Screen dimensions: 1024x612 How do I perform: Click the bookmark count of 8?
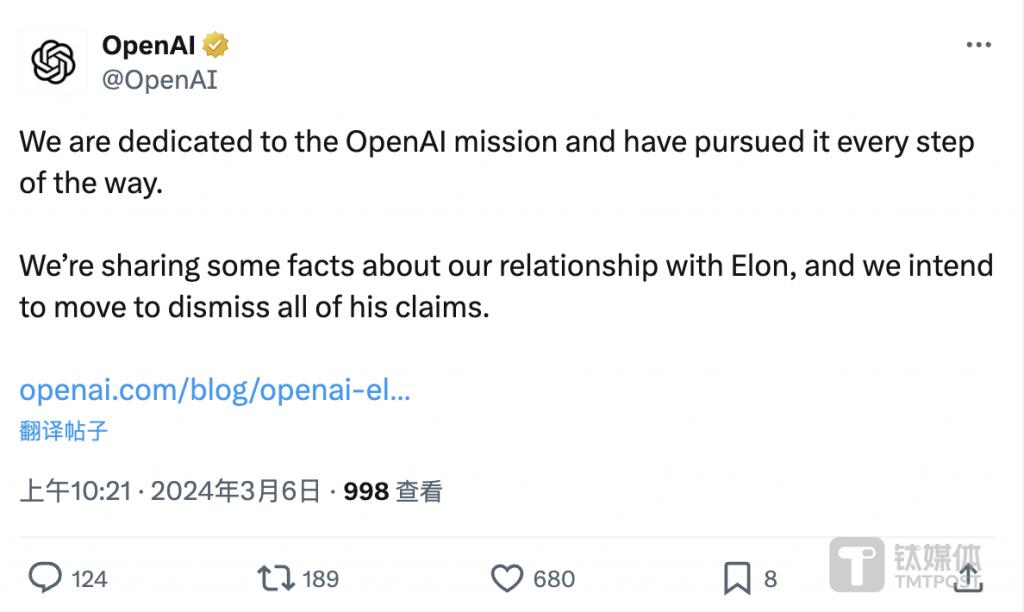770,578
